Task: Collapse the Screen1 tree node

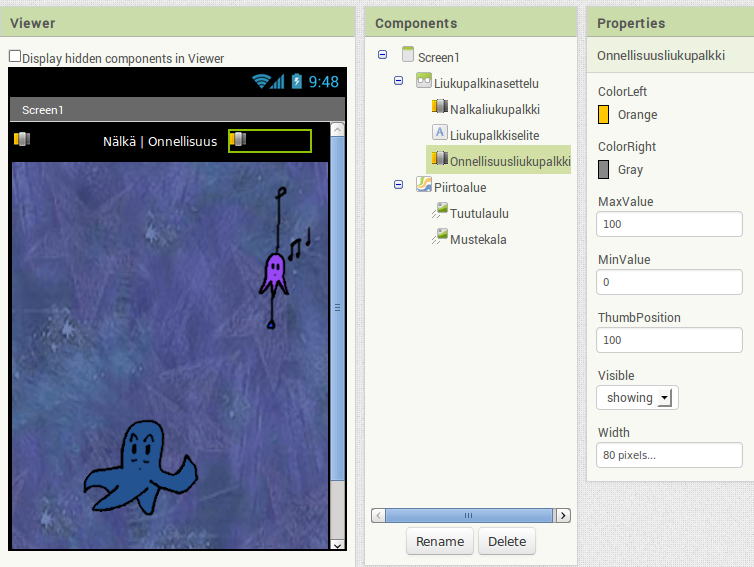Action: click(x=383, y=54)
